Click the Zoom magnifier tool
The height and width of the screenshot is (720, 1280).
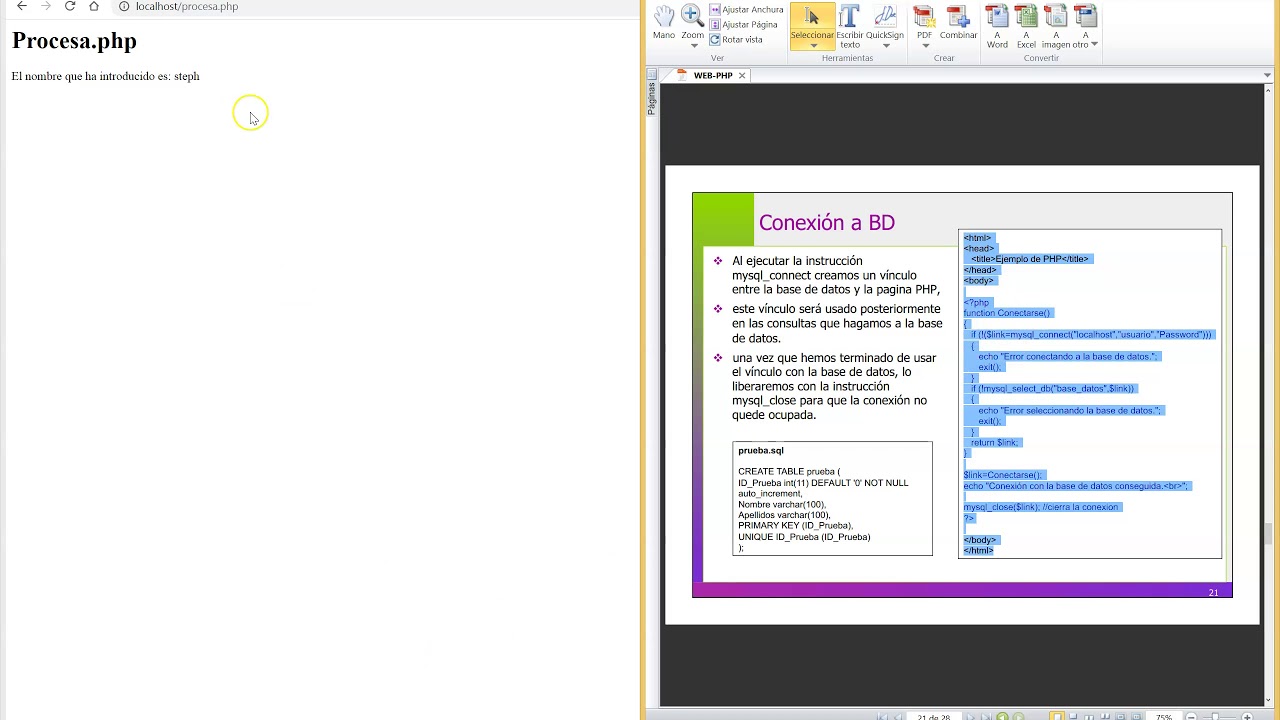(x=692, y=22)
